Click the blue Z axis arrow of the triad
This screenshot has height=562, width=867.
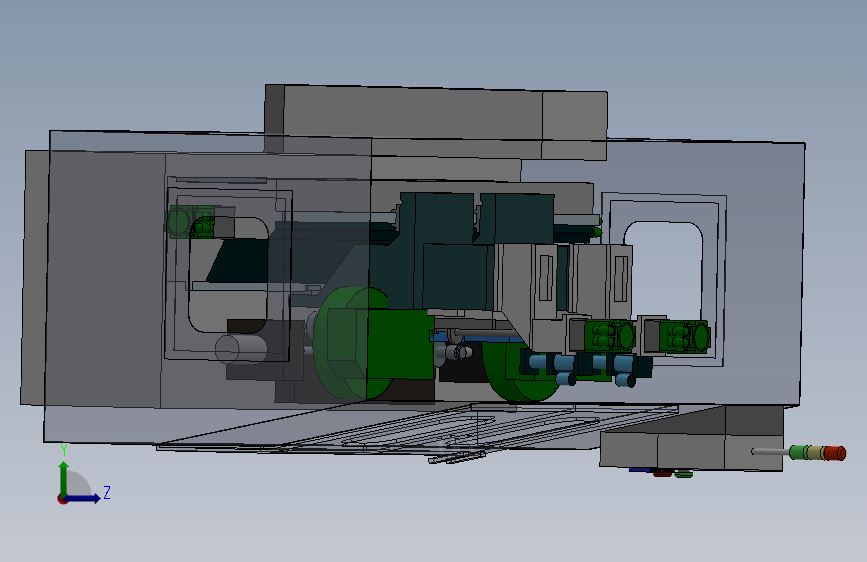pos(82,498)
